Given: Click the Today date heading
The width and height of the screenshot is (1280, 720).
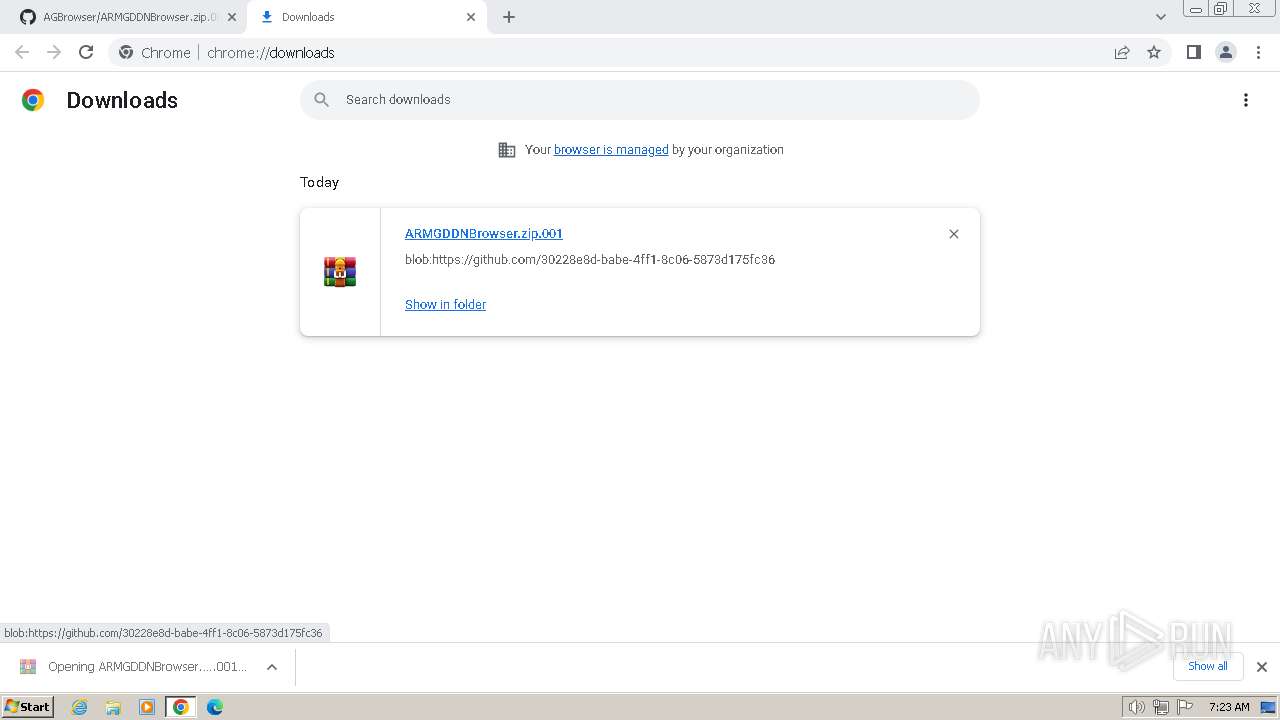Looking at the screenshot, I should point(319,182).
